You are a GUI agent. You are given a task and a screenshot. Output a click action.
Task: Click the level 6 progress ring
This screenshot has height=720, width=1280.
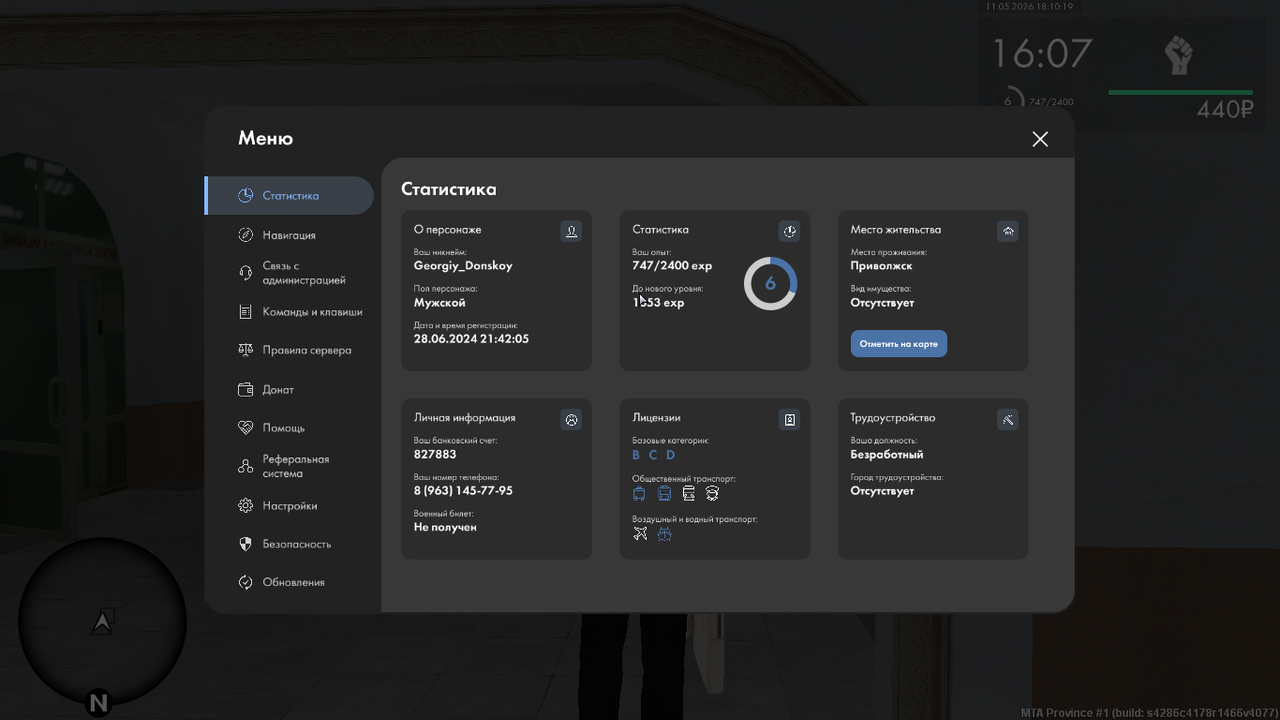click(x=770, y=284)
